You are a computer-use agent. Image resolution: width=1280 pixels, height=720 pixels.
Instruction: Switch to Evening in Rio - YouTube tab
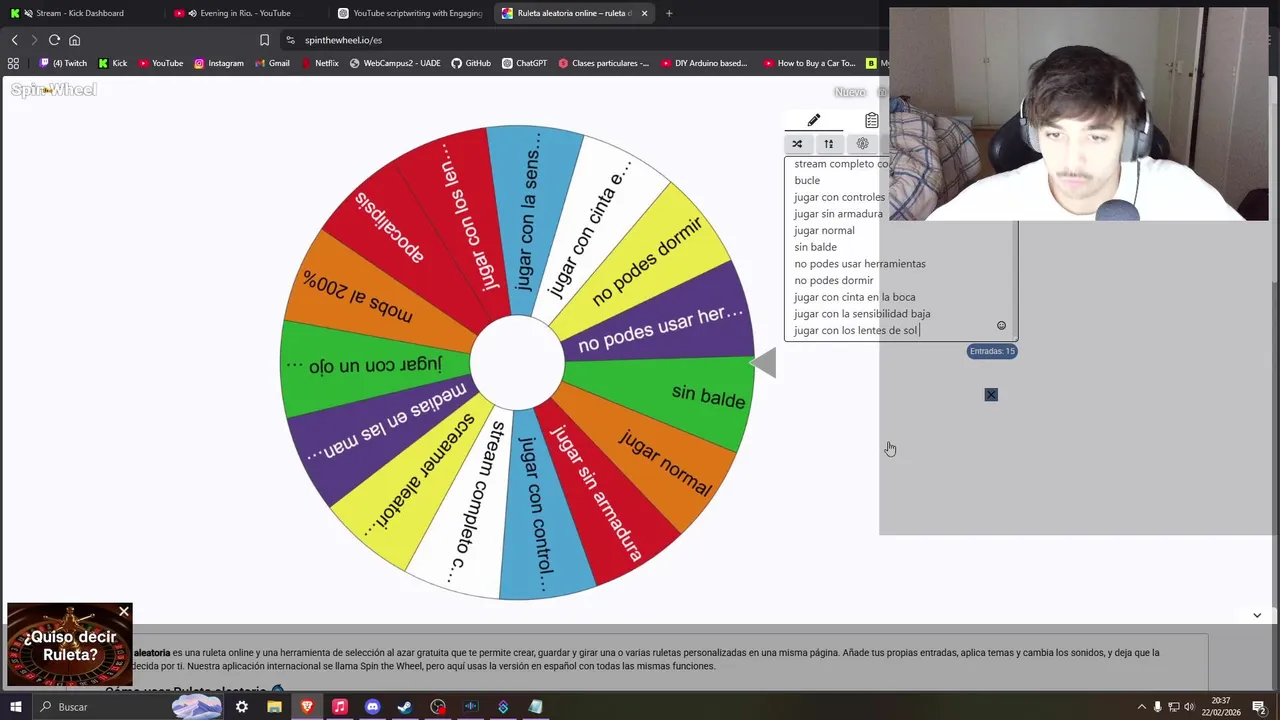coord(240,13)
